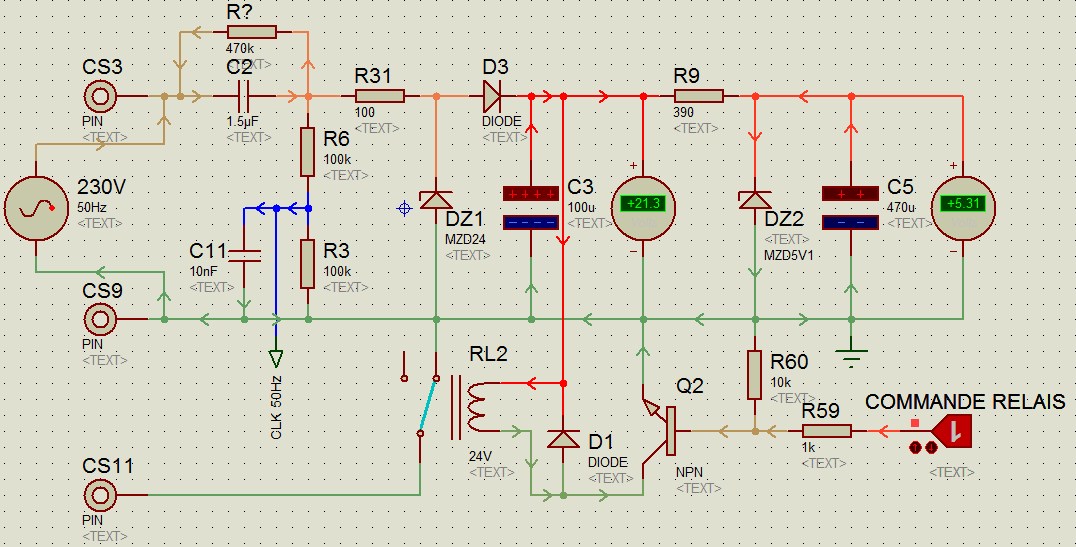Click the ground symbol below C5
This screenshot has height=547, width=1076.
[852, 358]
